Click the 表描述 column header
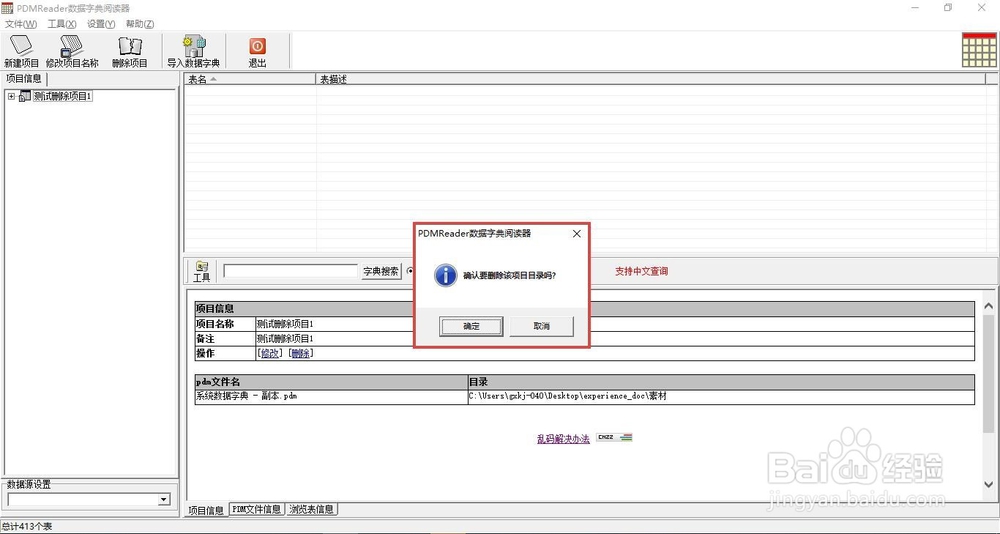This screenshot has height=534, width=1000. [651, 79]
